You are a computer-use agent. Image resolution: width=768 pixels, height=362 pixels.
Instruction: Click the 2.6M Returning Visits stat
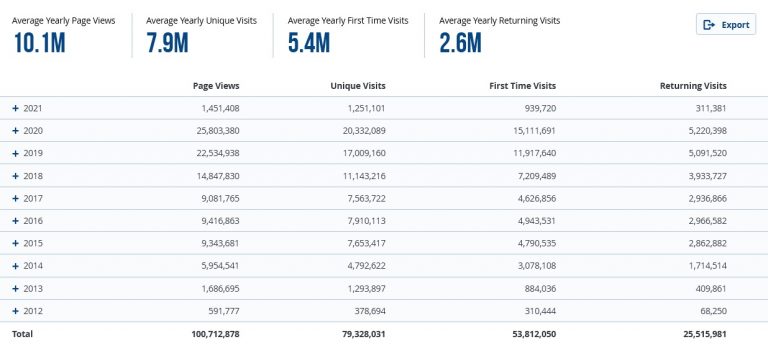(x=460, y=43)
